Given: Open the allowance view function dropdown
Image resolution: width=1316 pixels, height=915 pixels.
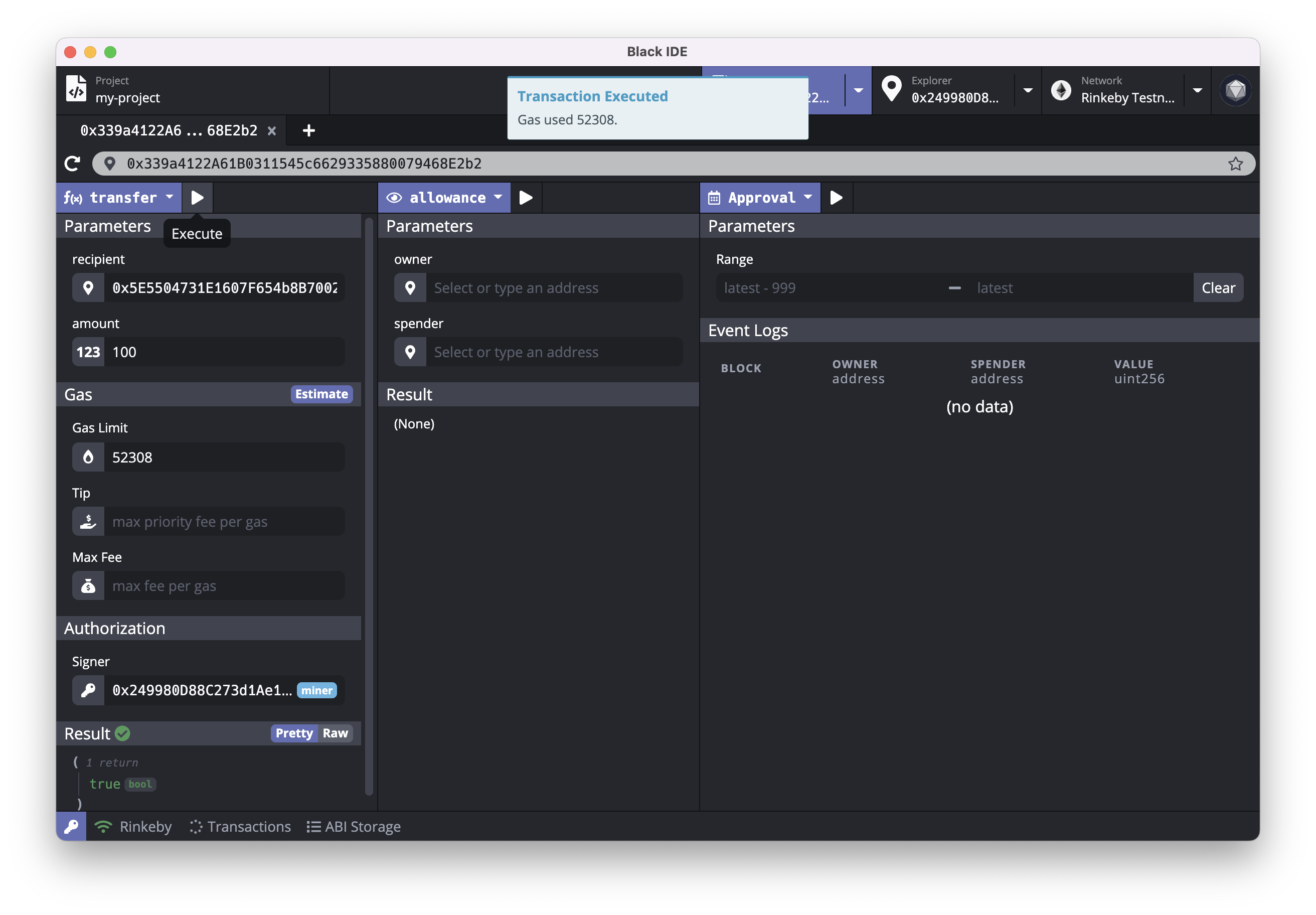Looking at the screenshot, I should [x=444, y=198].
